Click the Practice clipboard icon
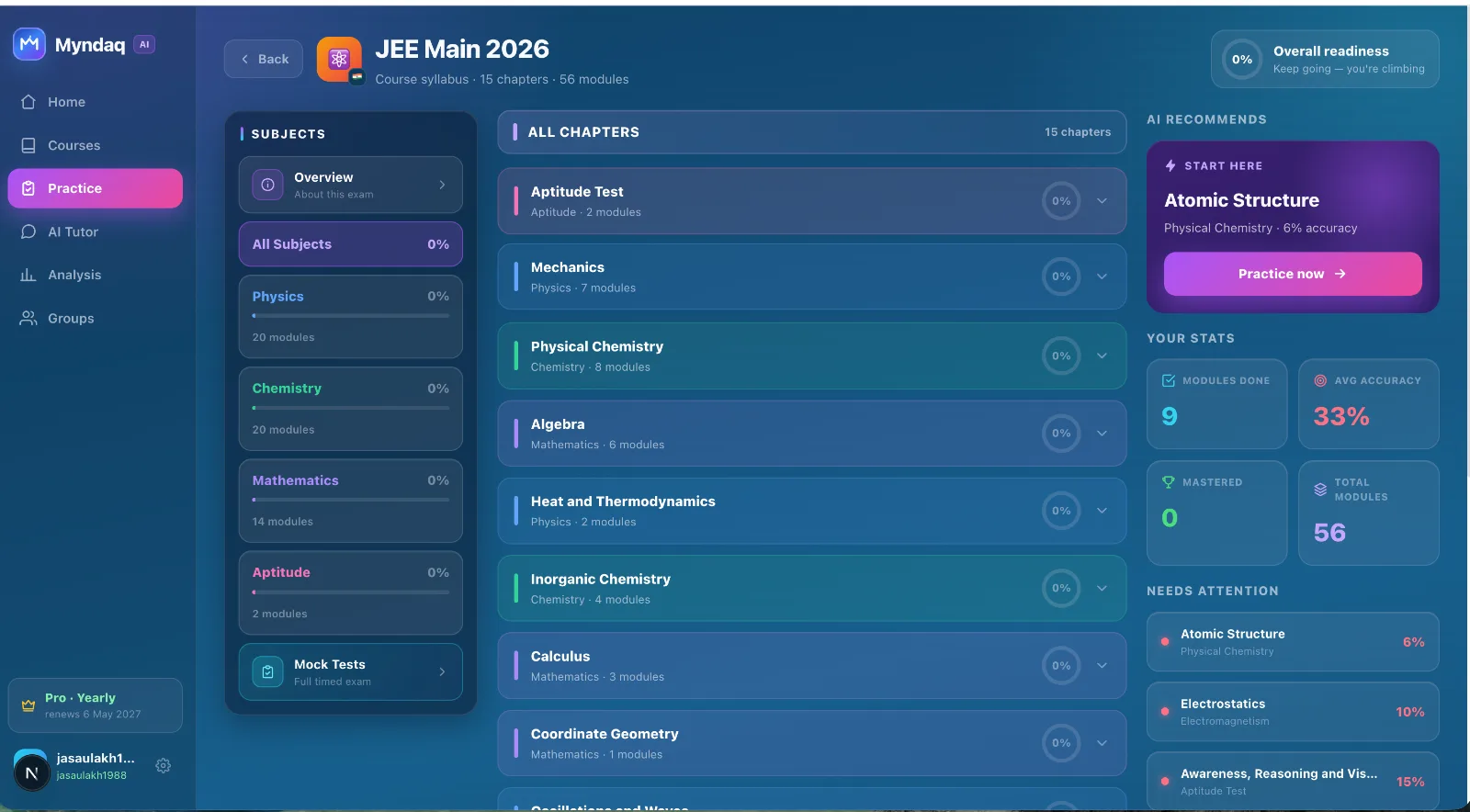The width and height of the screenshot is (1470, 812). tap(28, 188)
